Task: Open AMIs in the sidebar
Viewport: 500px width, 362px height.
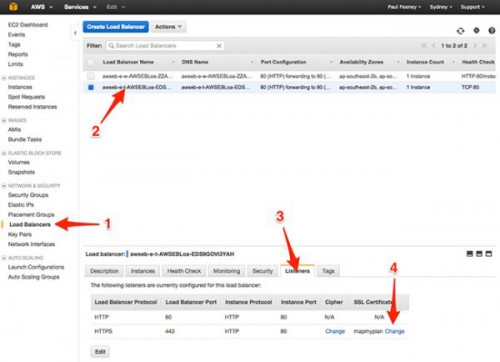Action: point(14,130)
